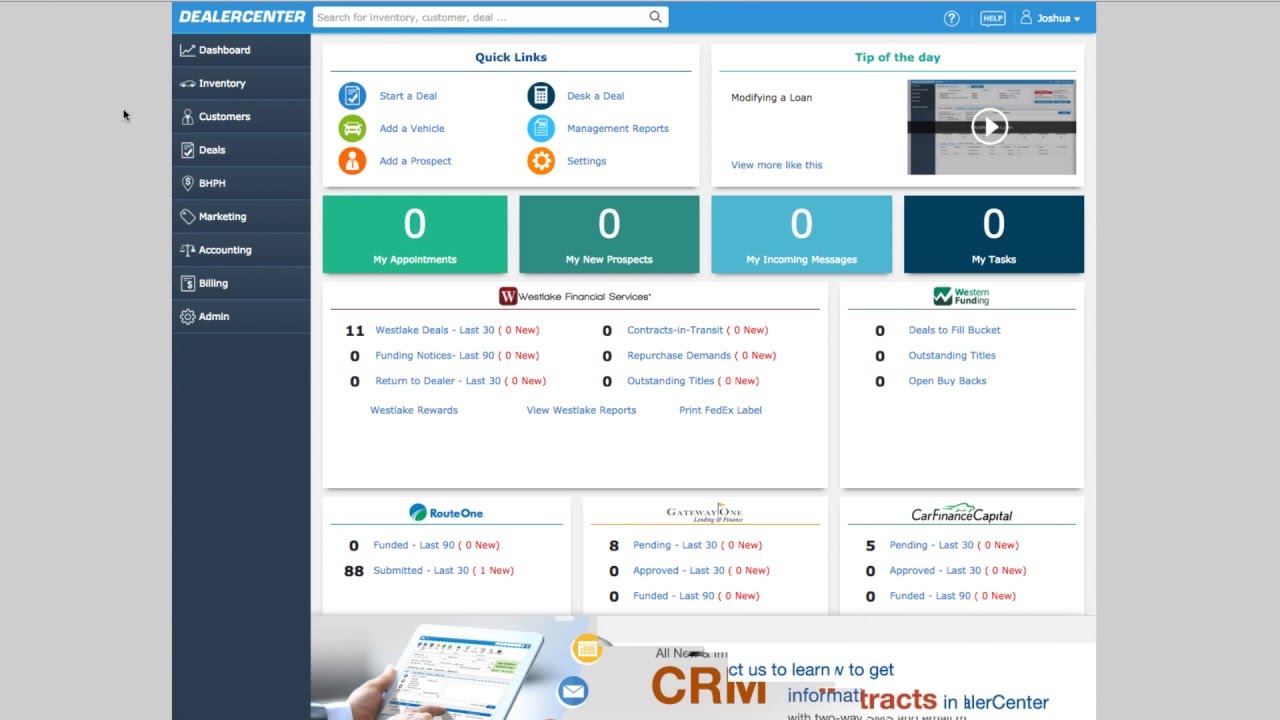Click the Western Funding logo
The image size is (1280, 720).
961,296
